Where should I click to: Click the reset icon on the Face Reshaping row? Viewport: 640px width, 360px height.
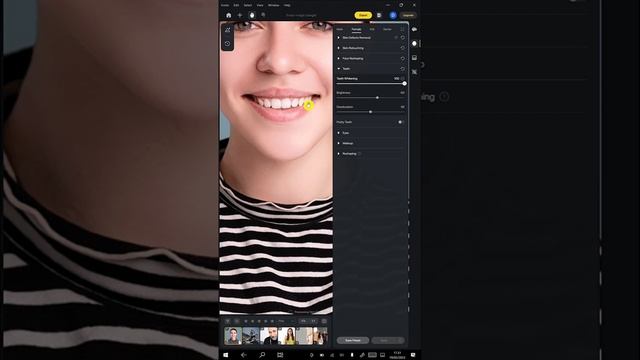403,59
